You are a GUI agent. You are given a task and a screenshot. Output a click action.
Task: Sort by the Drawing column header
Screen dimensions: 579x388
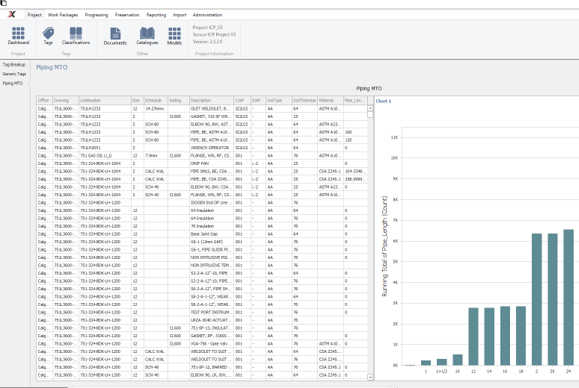(x=65, y=100)
